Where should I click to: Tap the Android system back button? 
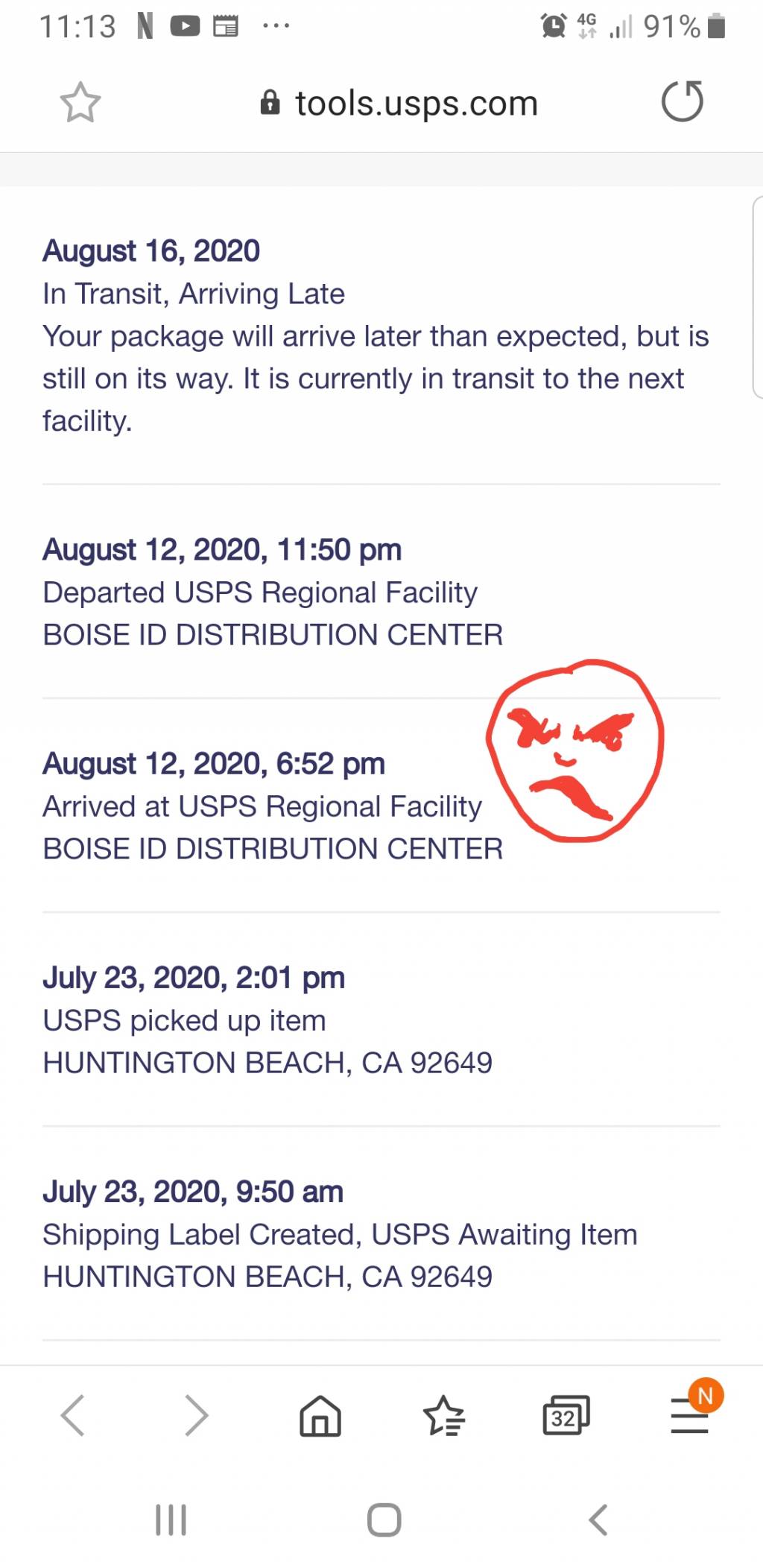coord(598,1520)
